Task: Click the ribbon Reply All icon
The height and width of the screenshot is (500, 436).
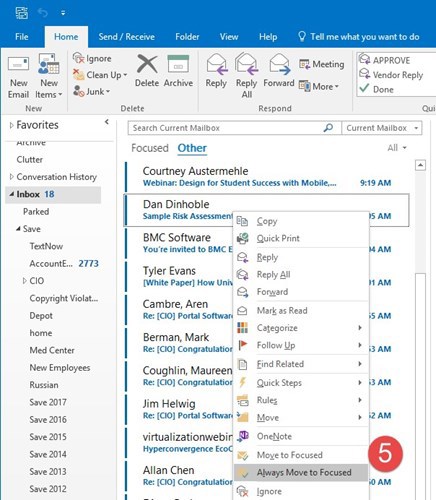Action: click(247, 63)
